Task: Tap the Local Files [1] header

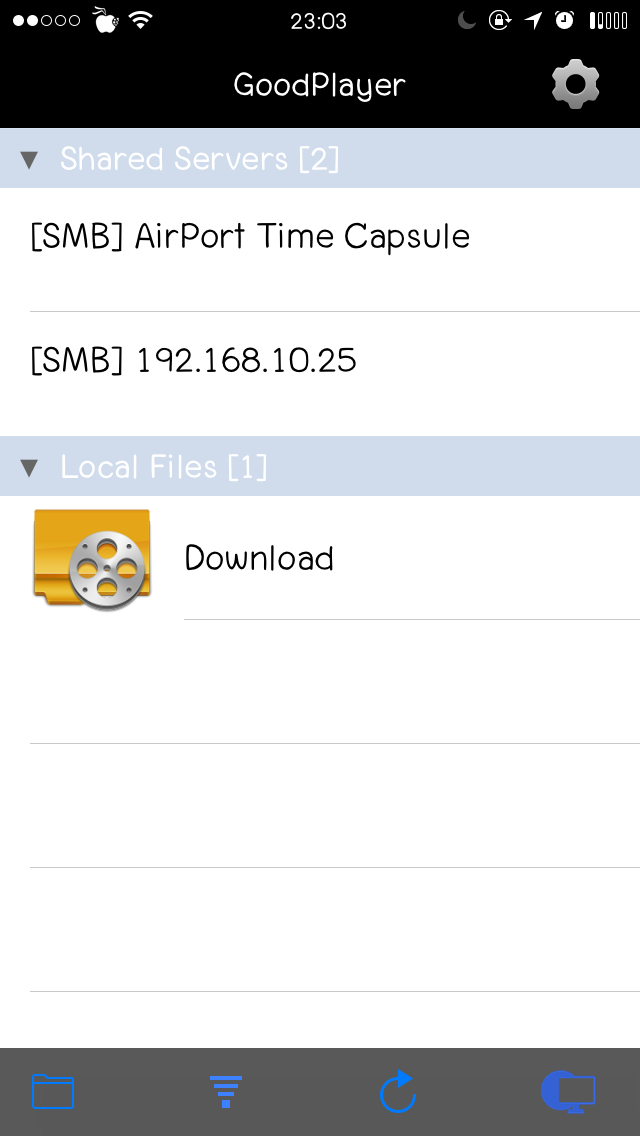Action: click(164, 467)
